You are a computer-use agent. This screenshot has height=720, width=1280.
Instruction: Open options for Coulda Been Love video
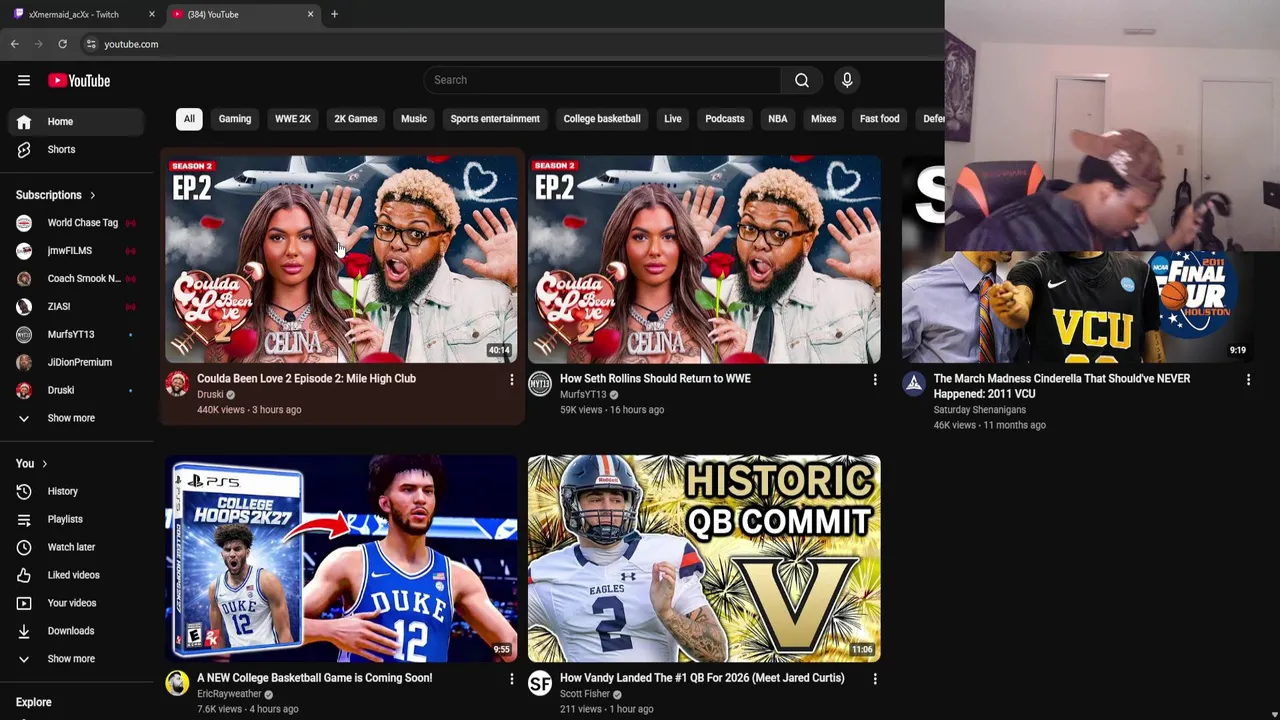point(511,380)
